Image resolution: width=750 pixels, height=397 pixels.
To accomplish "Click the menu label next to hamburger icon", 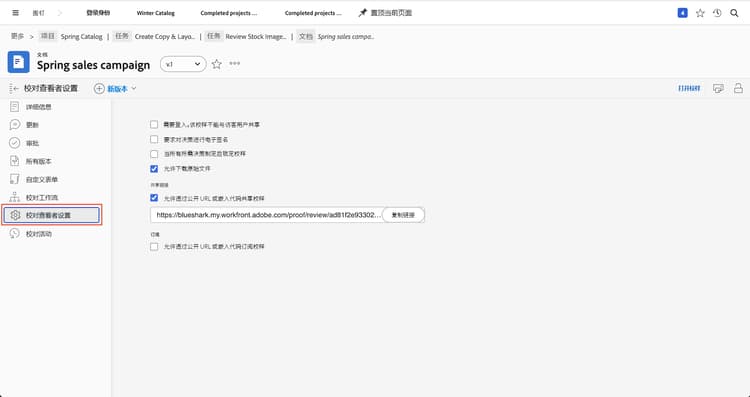I will (x=38, y=13).
